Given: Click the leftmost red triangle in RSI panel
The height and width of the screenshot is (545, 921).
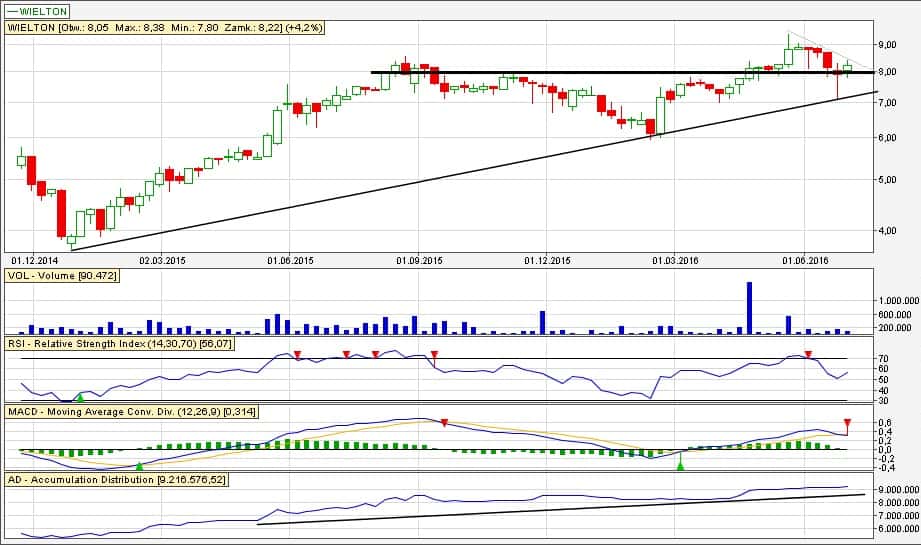Looking at the screenshot, I should point(297,354).
